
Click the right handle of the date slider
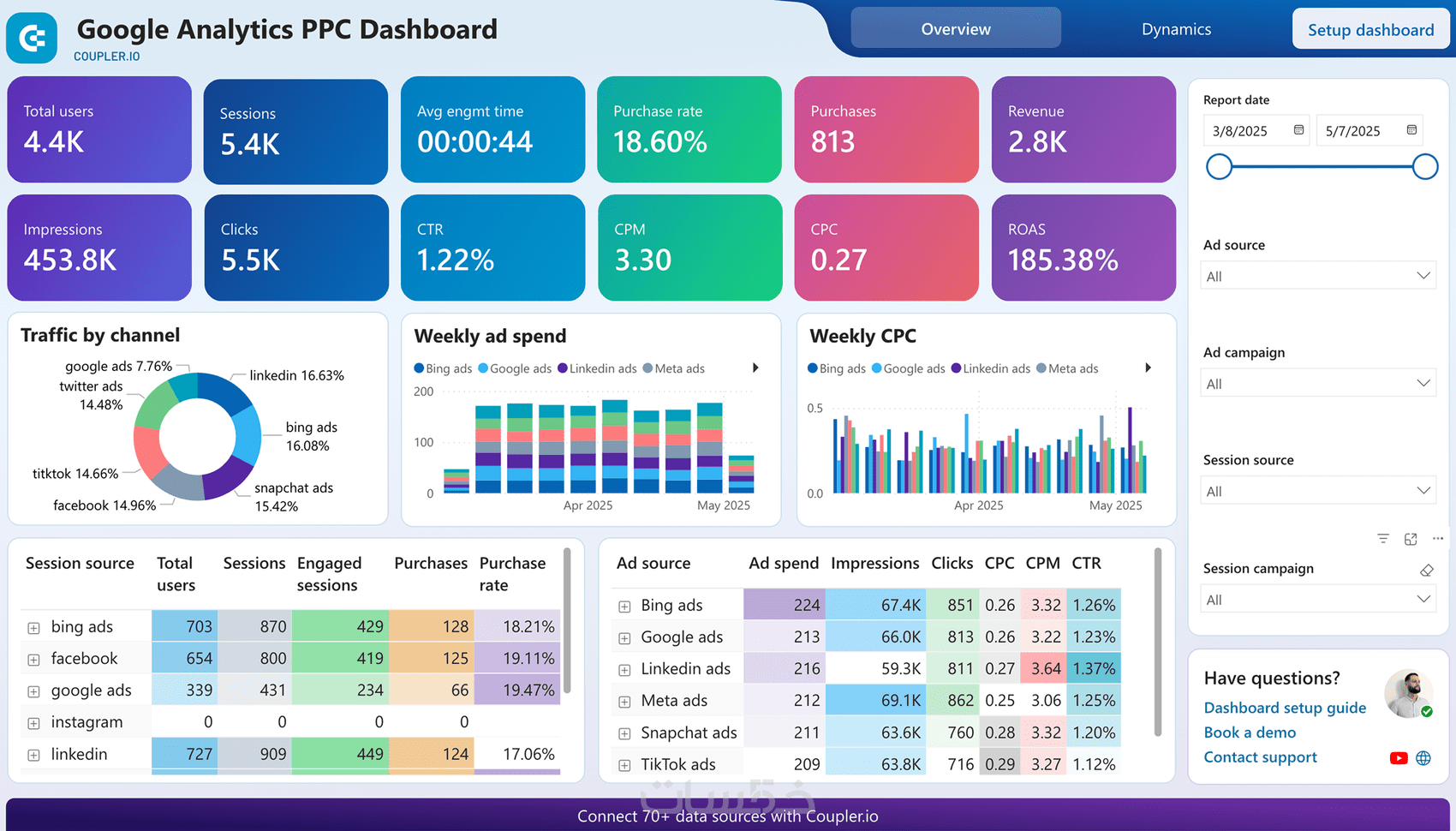pyautogui.click(x=1425, y=166)
